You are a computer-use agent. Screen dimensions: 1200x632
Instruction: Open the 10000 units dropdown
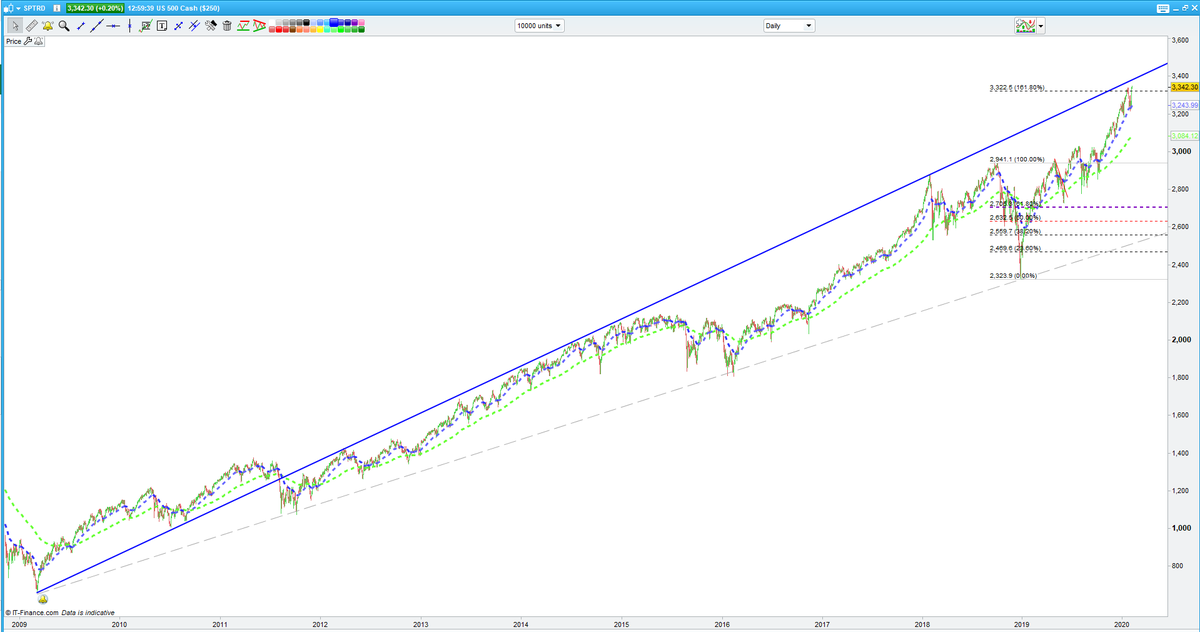coord(540,25)
